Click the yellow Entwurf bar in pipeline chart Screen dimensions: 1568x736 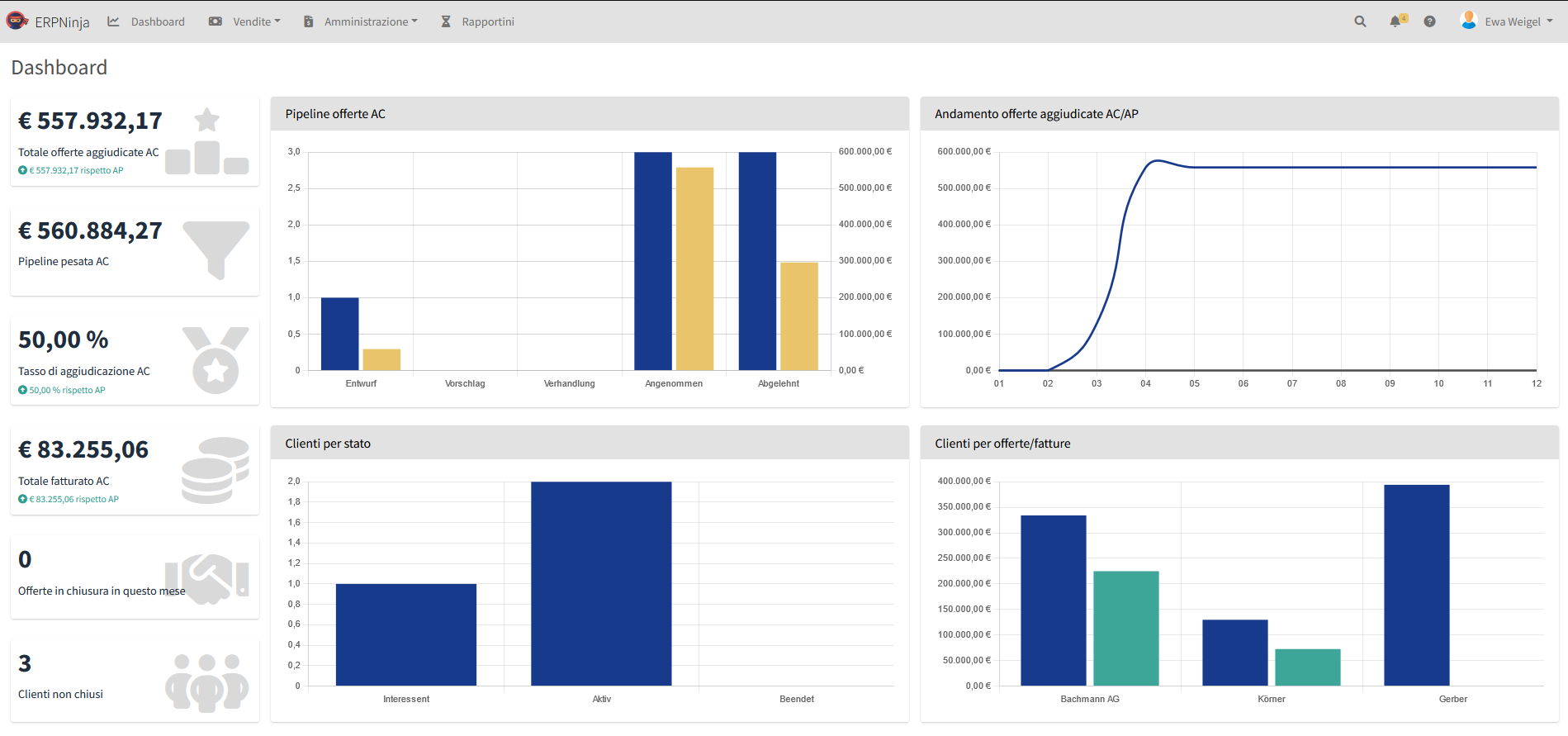pos(381,359)
